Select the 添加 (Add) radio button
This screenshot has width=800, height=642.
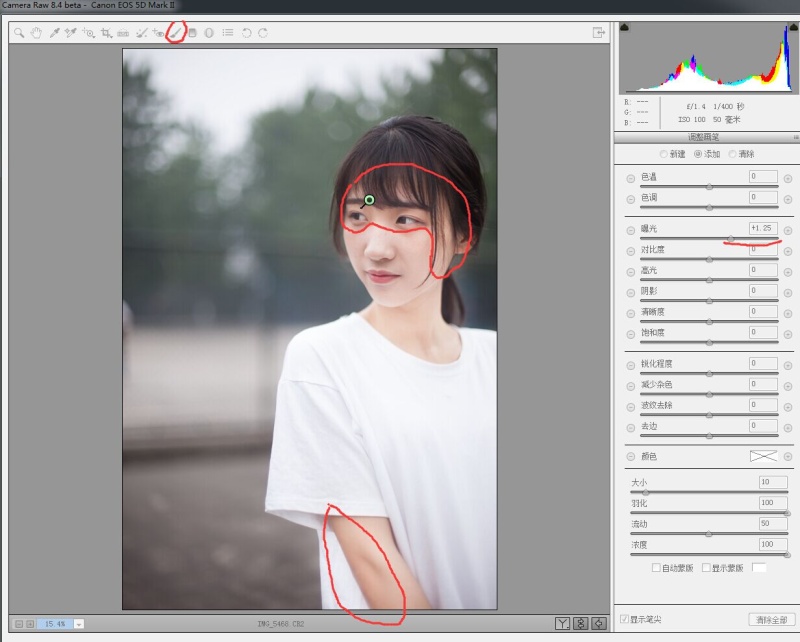697,154
